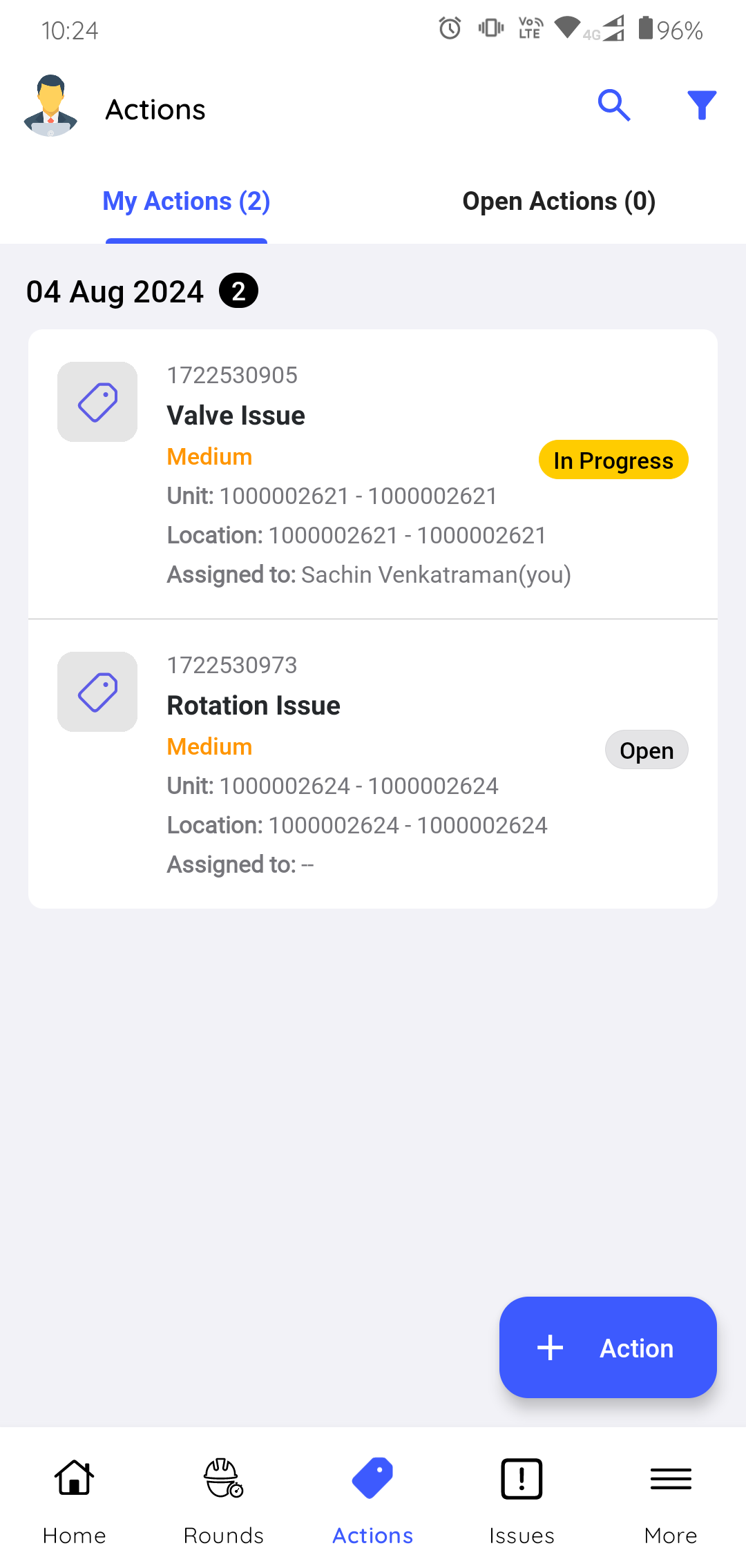
Task: Tap the alarm icon in status bar
Action: click(x=450, y=29)
